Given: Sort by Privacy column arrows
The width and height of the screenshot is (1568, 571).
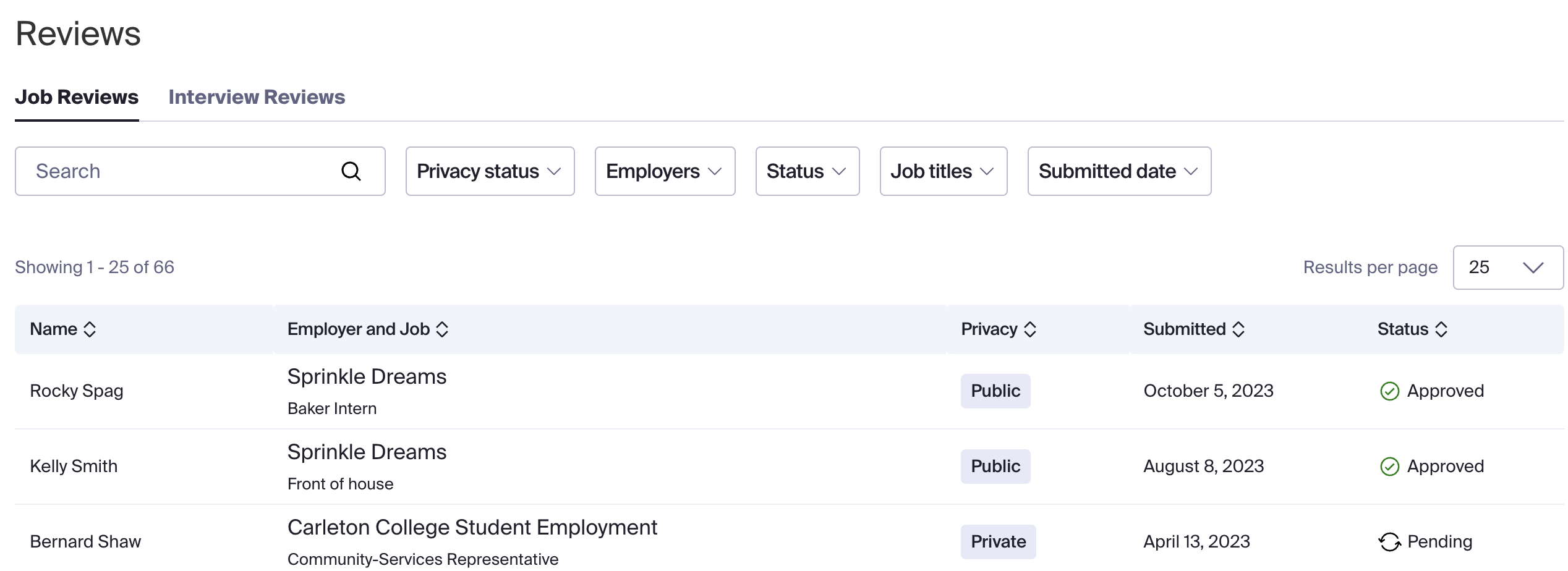Looking at the screenshot, I should point(1030,329).
